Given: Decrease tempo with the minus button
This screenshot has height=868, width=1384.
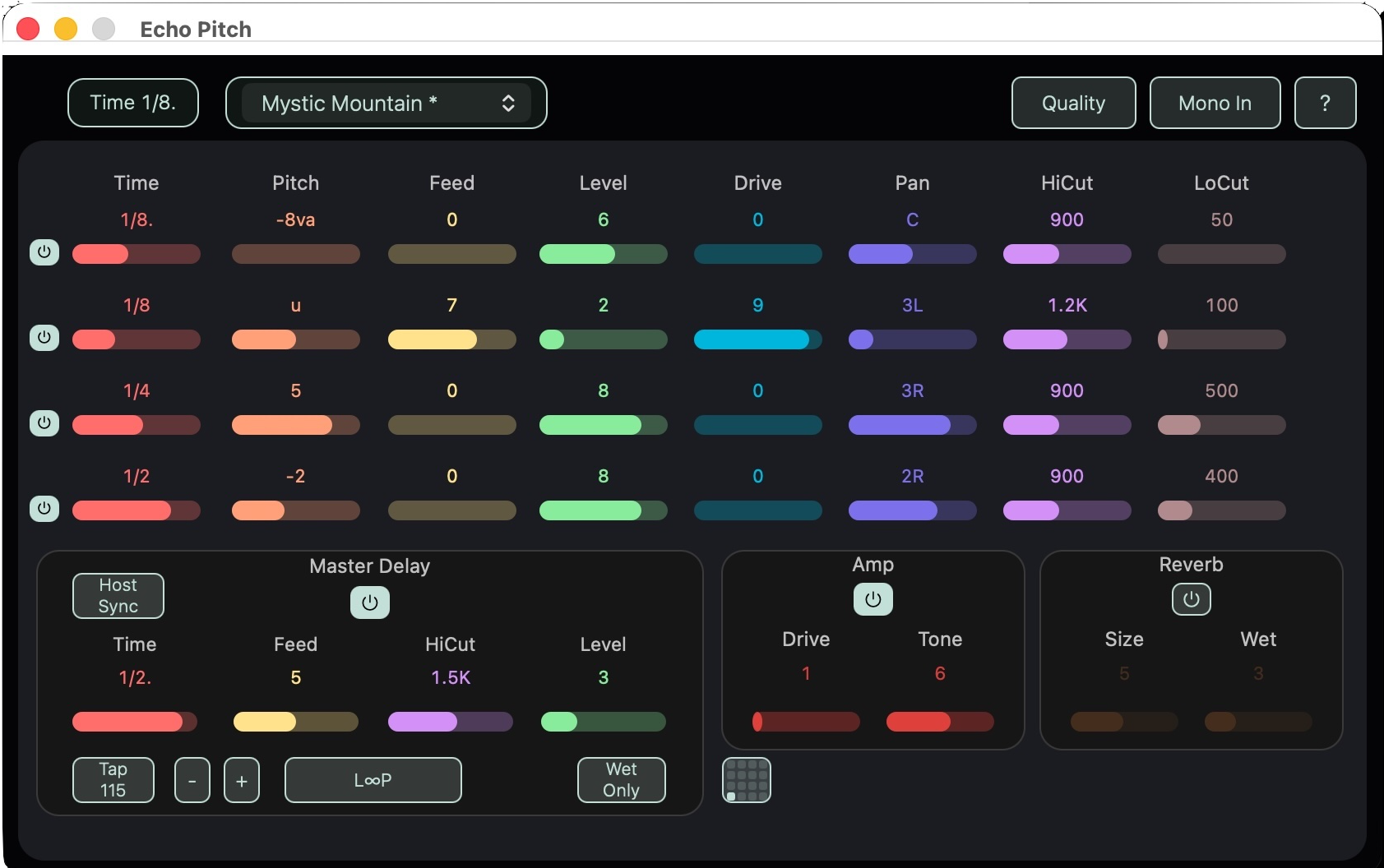Looking at the screenshot, I should tap(192, 780).
